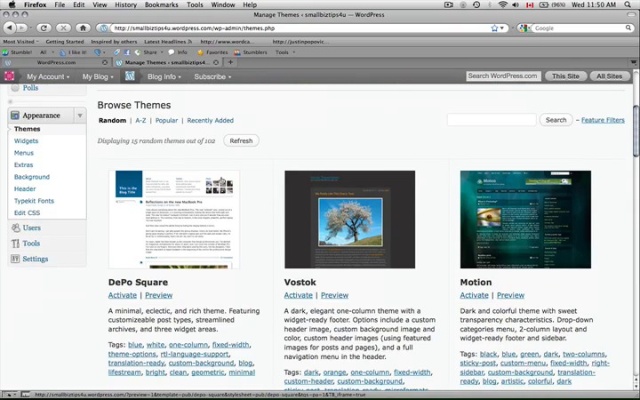Click the Users icon in the sidebar
Screen dimensions: 640x400
(x=16, y=228)
